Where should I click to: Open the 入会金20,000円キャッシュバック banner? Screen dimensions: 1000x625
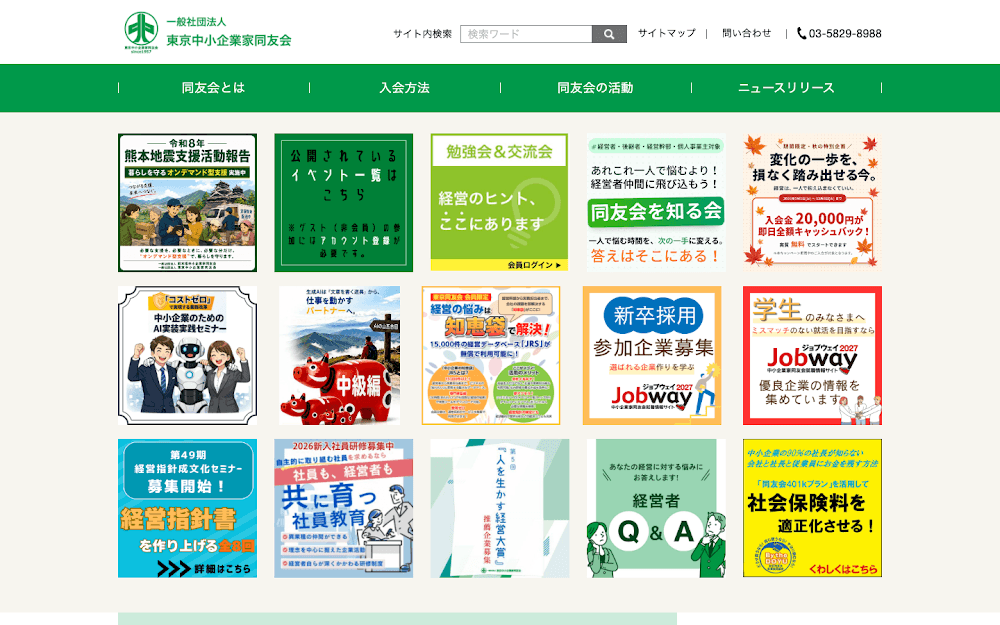812,203
